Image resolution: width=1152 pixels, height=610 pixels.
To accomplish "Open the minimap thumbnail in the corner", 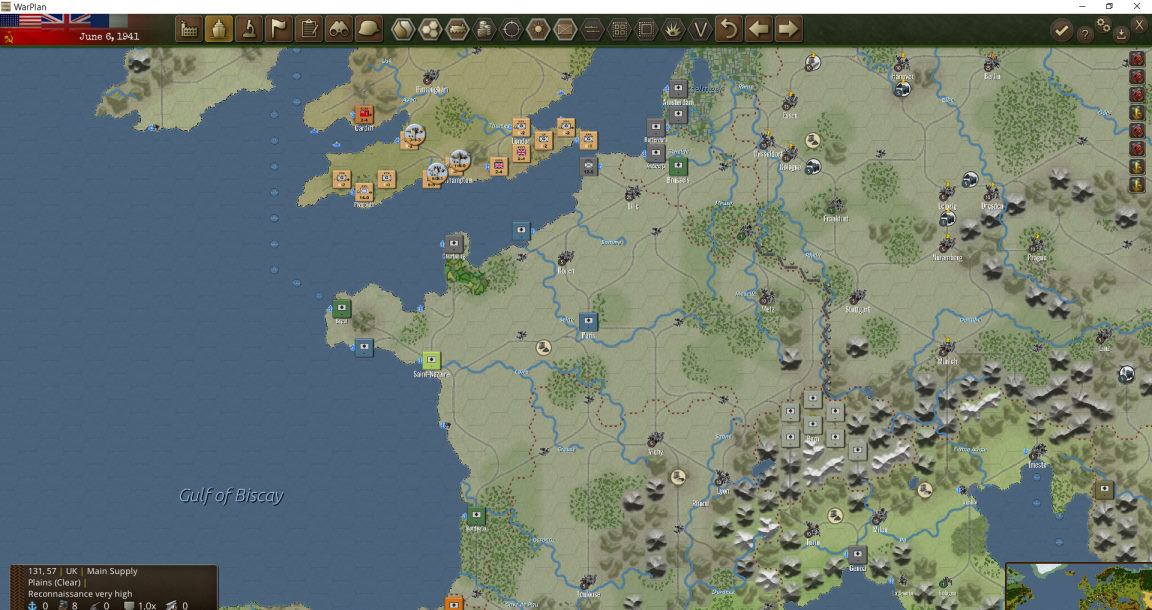I will coord(1079,587).
